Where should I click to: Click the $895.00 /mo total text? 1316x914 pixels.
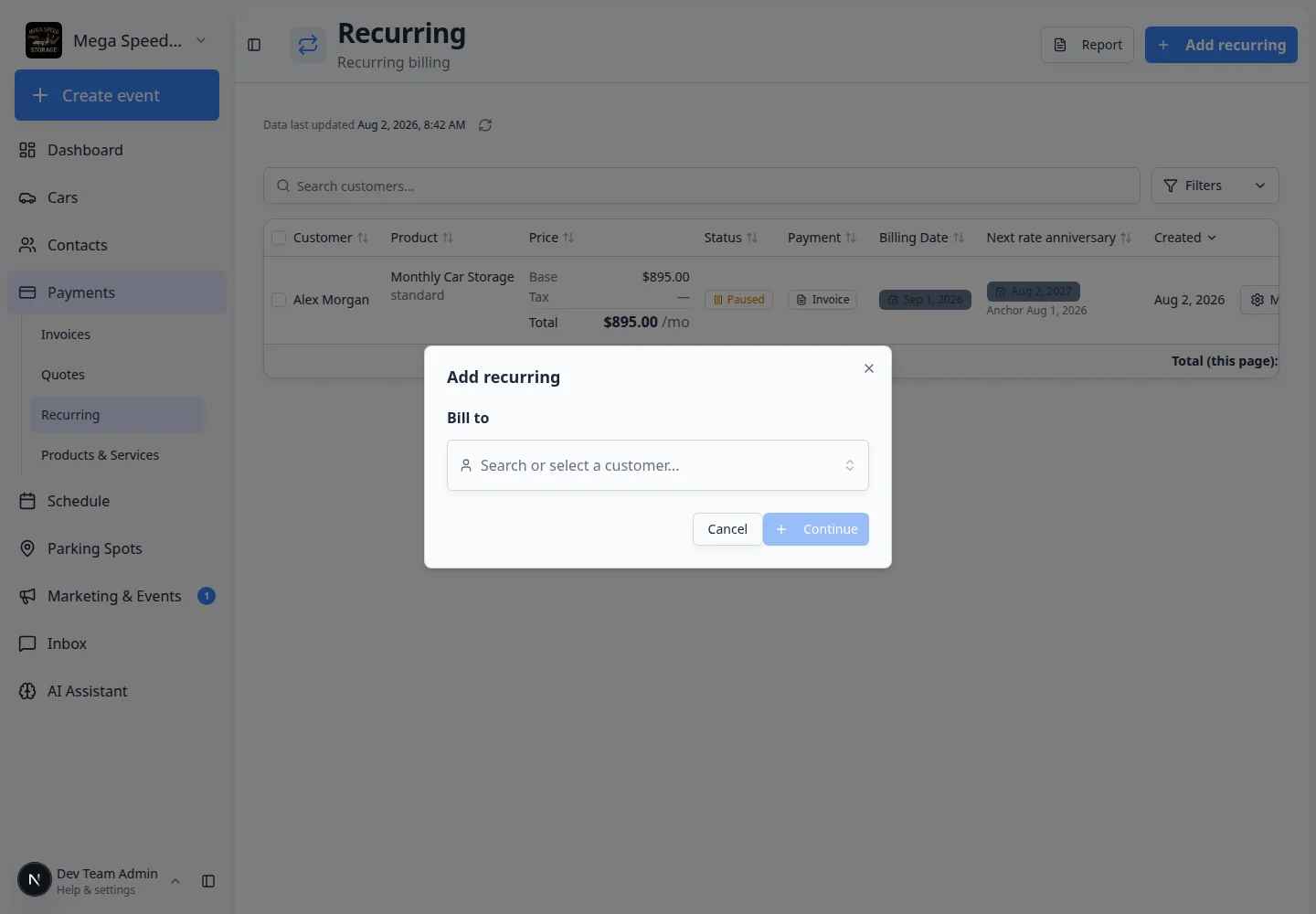point(646,322)
